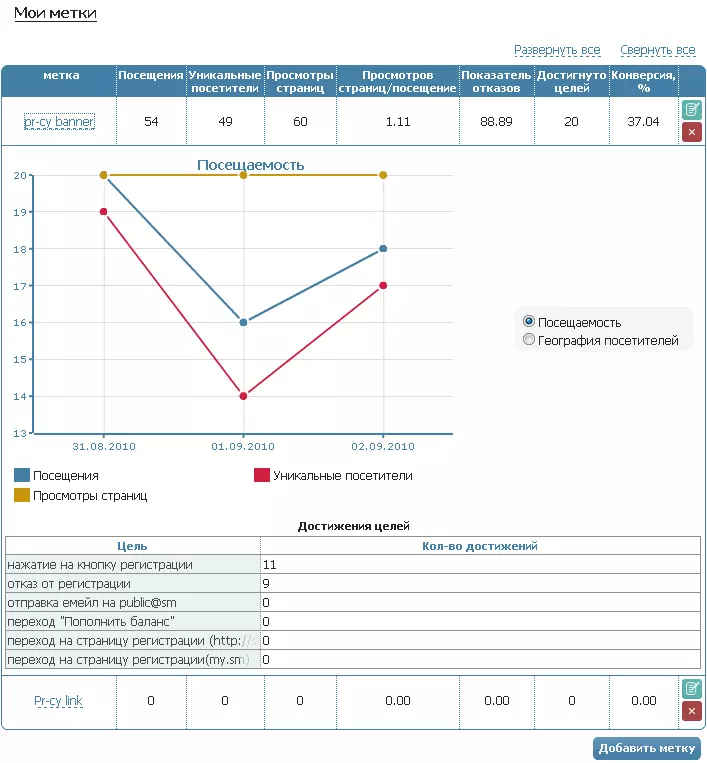The width and height of the screenshot is (707, 763).
Task: Open the Мои метки heading link
Action: 55,13
